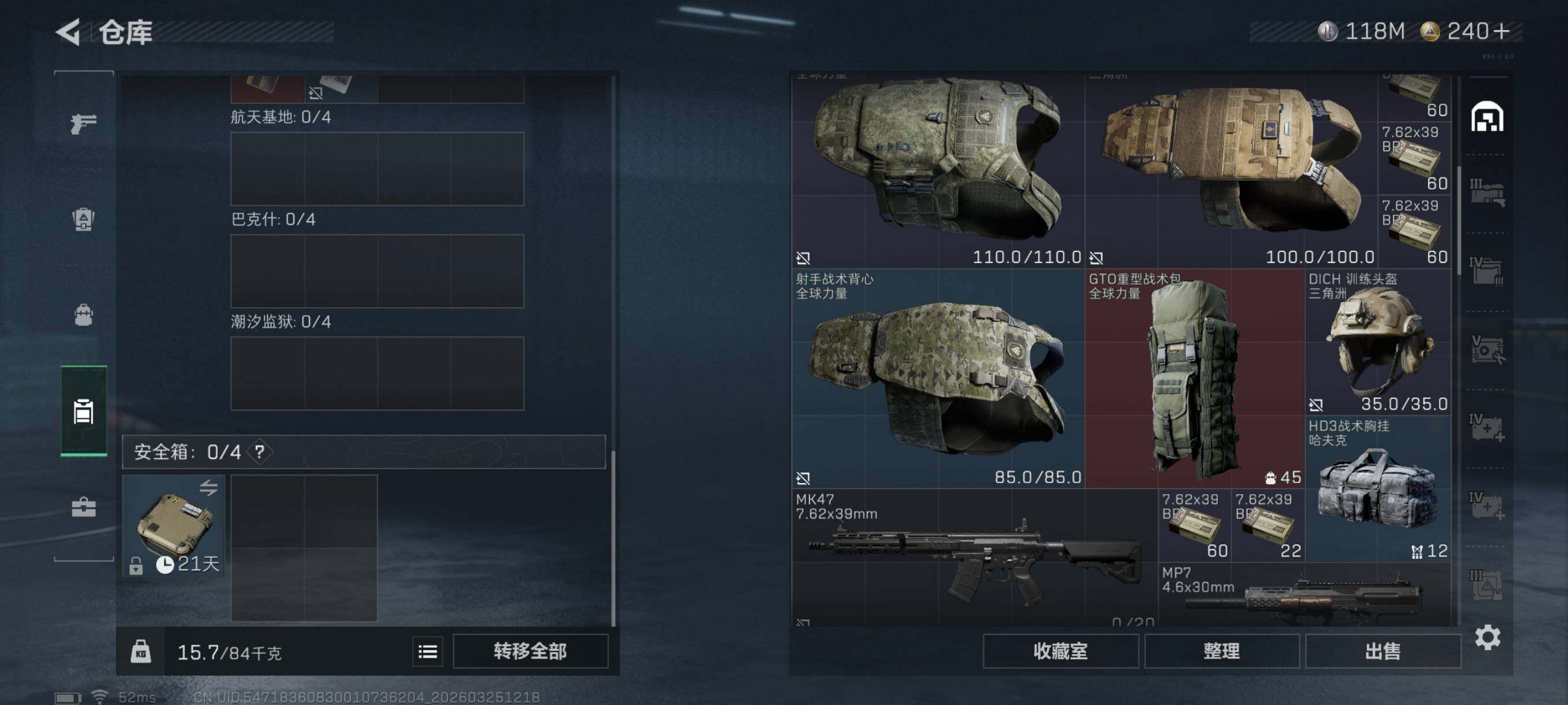This screenshot has width=1568, height=705.
Task: Select the GTO重型战术包 backpack item
Action: click(x=1195, y=379)
